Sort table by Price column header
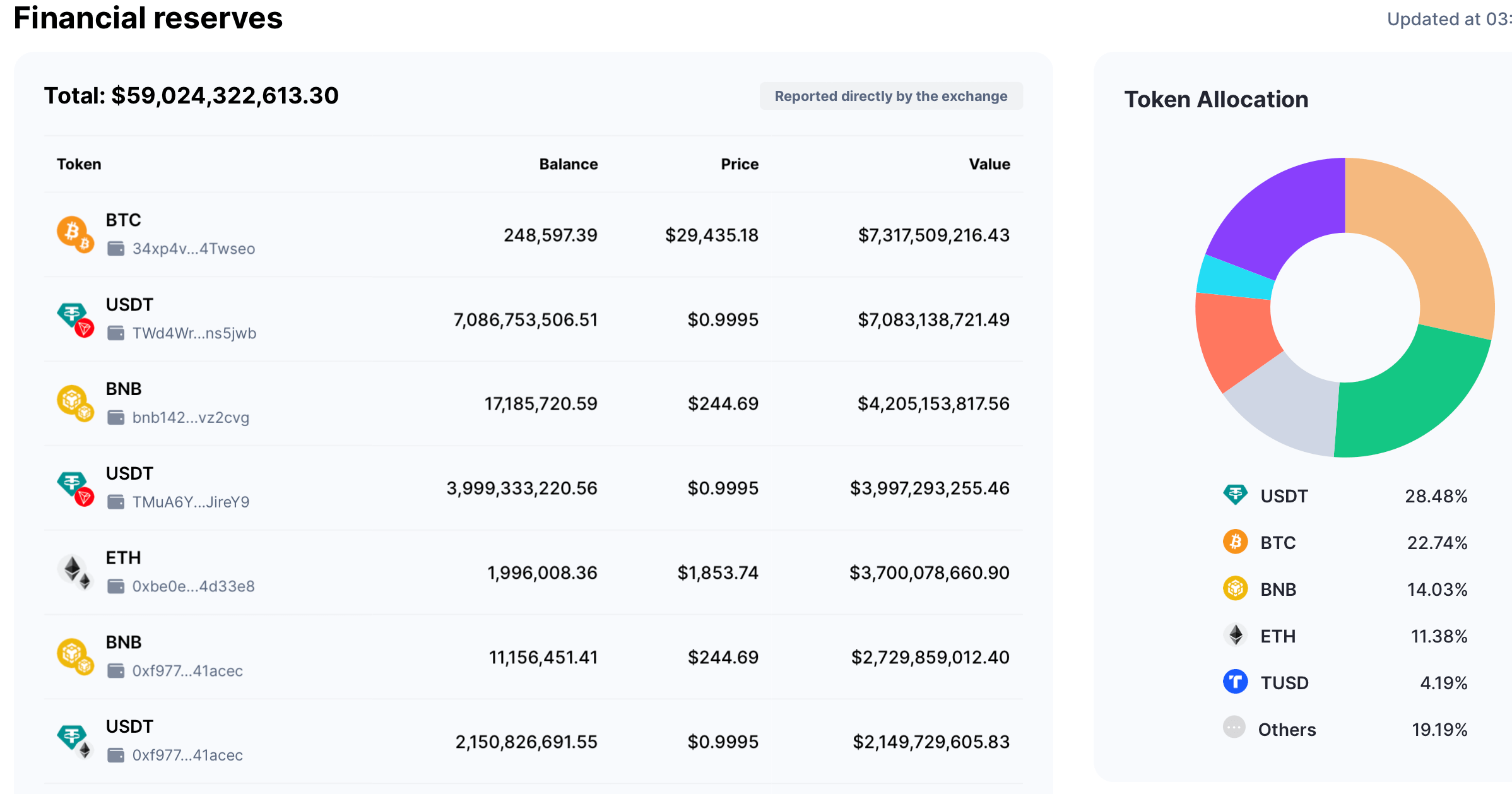 click(x=739, y=164)
